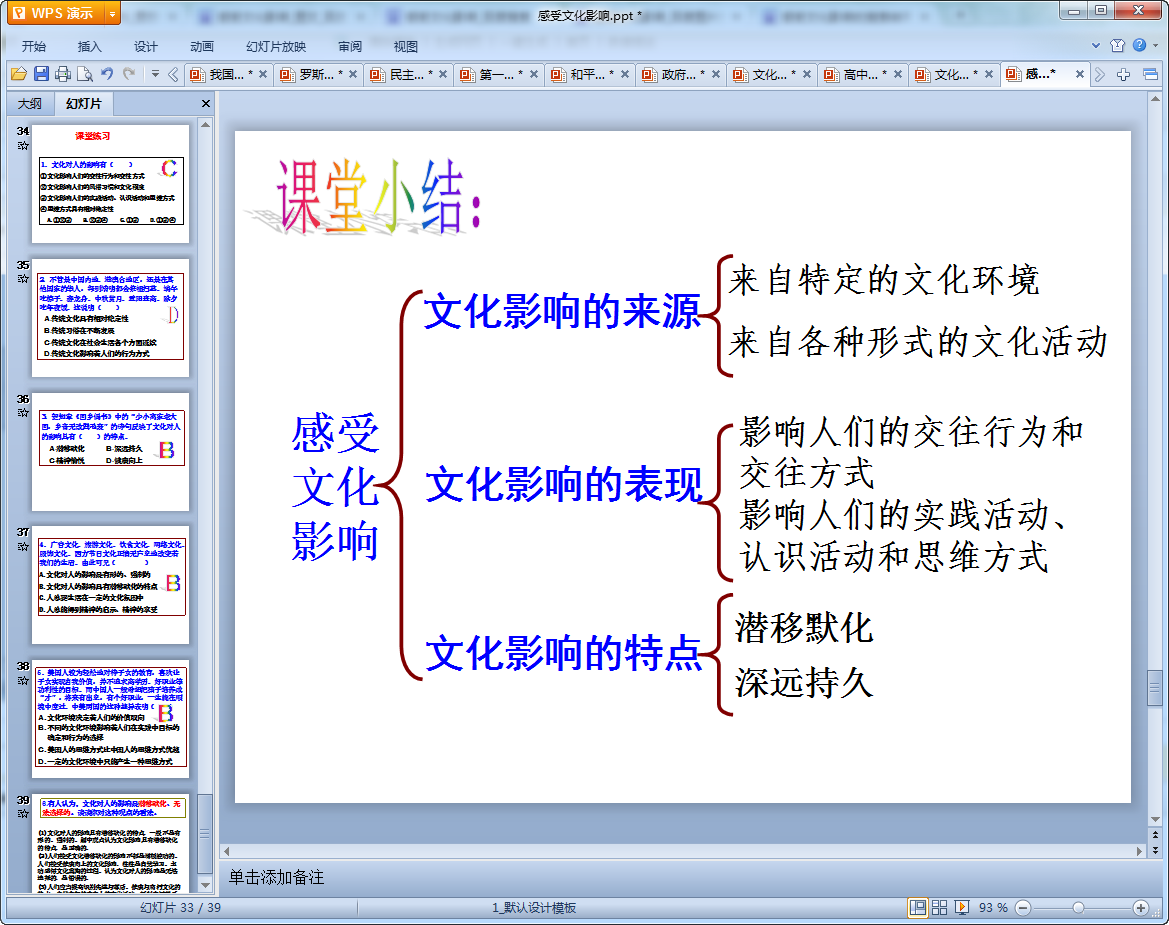1169x925 pixels.
Task: Switch to Slide Sorter view
Action: [x=939, y=907]
